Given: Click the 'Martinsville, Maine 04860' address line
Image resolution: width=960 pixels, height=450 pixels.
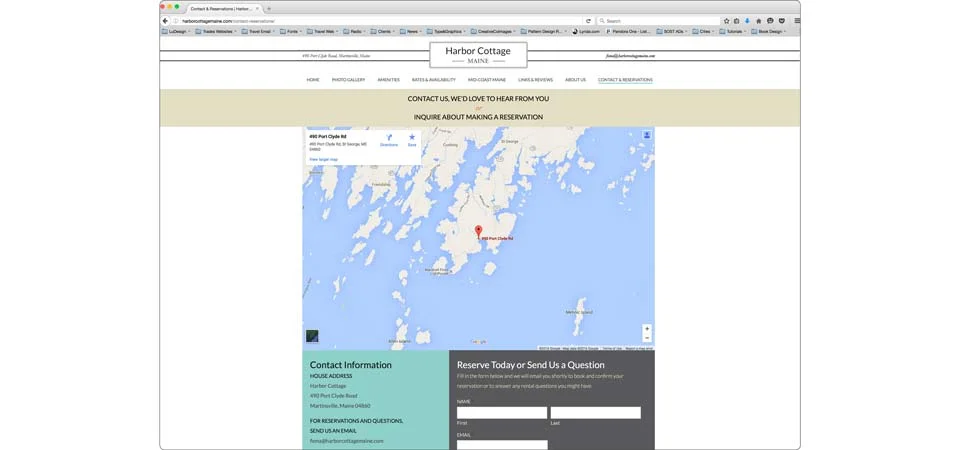Looking at the screenshot, I should click(x=340, y=406).
